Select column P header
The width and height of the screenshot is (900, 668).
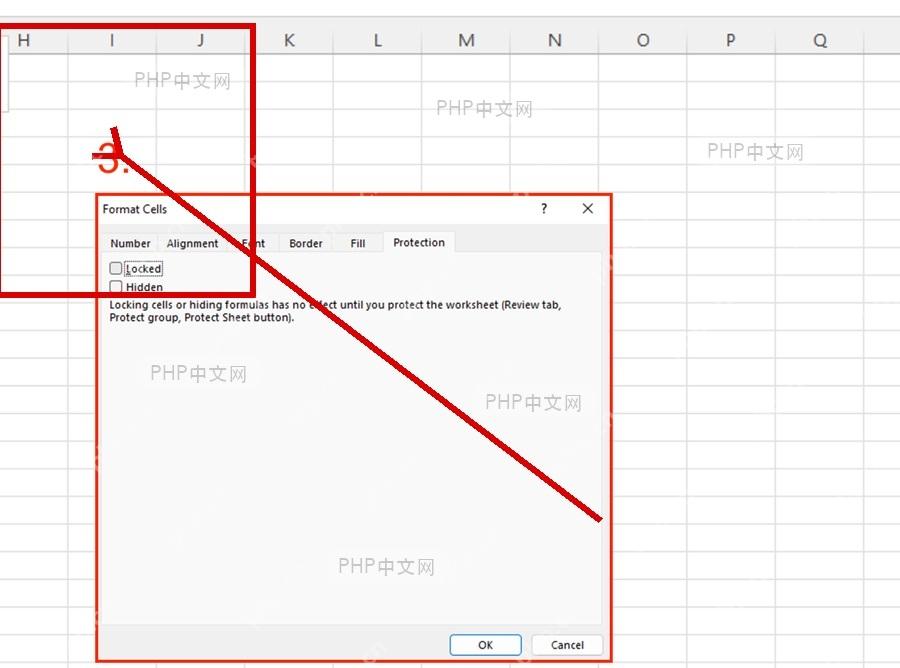click(731, 40)
